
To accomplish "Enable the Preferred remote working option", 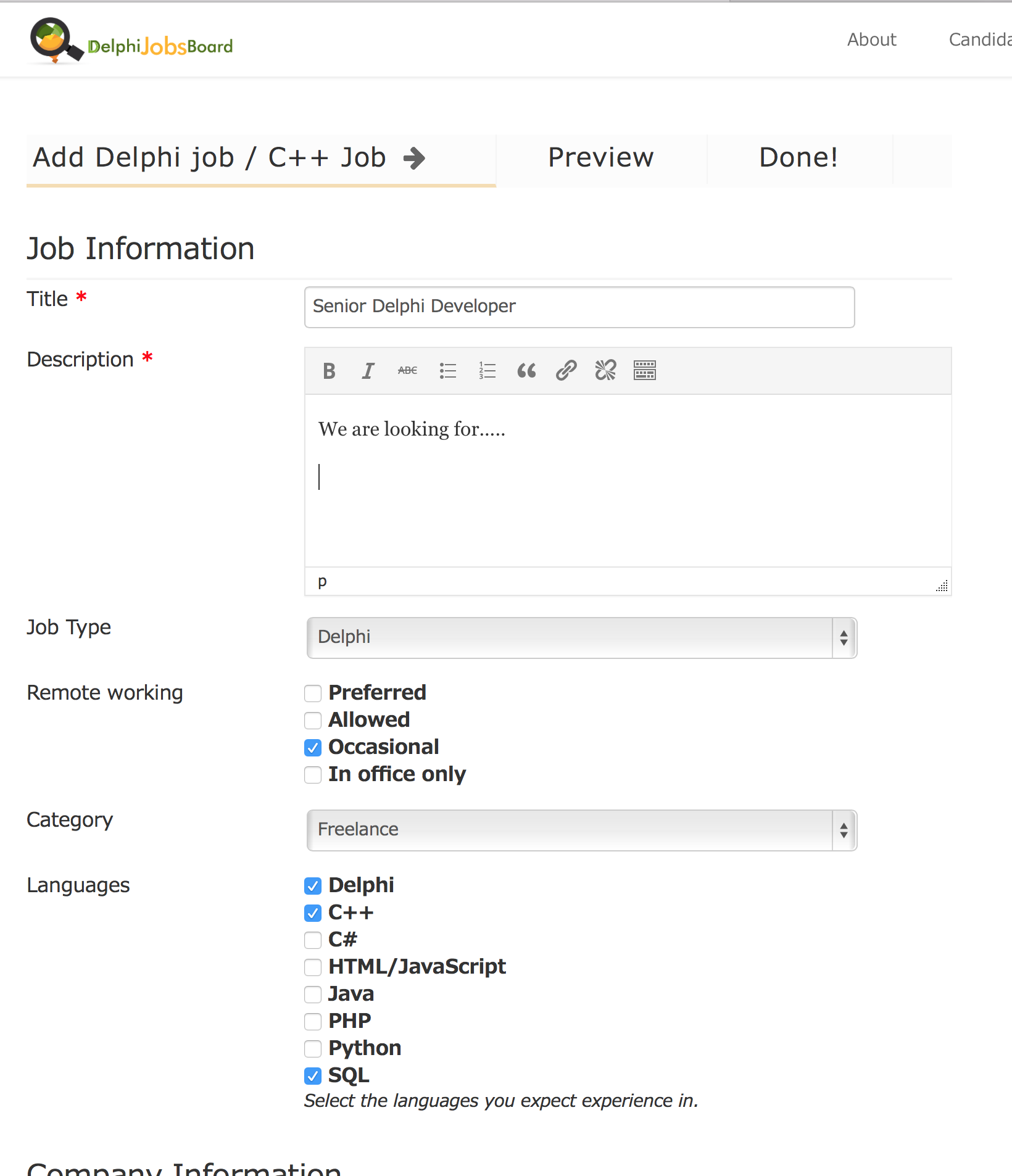I will pyautogui.click(x=313, y=693).
